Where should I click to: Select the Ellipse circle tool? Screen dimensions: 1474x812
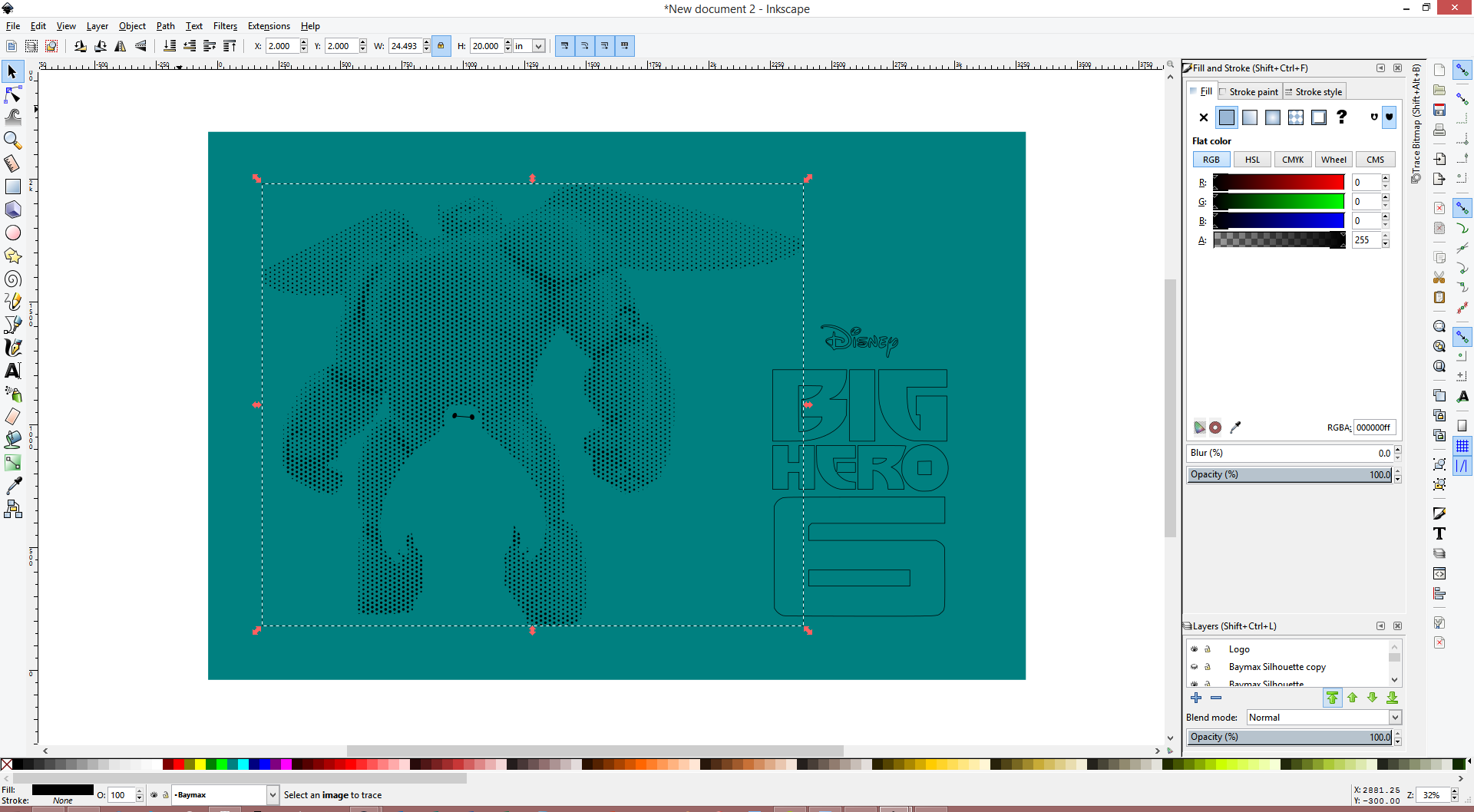(x=12, y=233)
